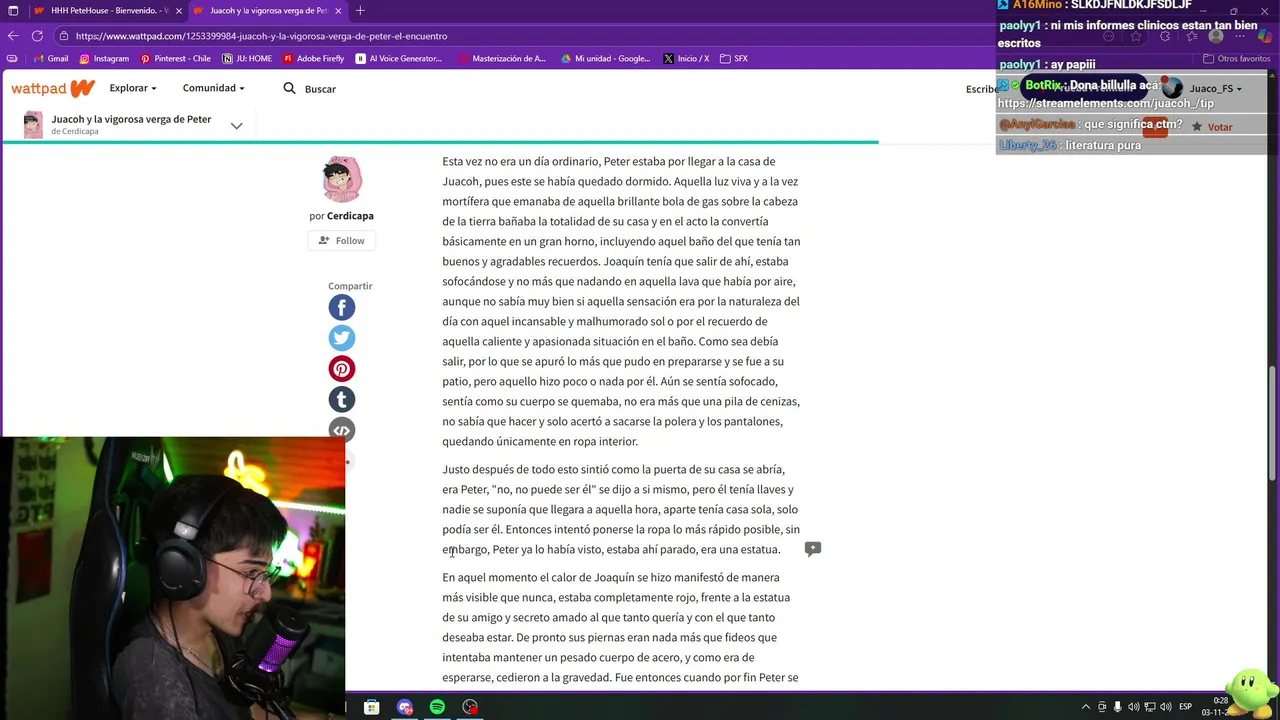Share the story on Tumblr

(342, 400)
